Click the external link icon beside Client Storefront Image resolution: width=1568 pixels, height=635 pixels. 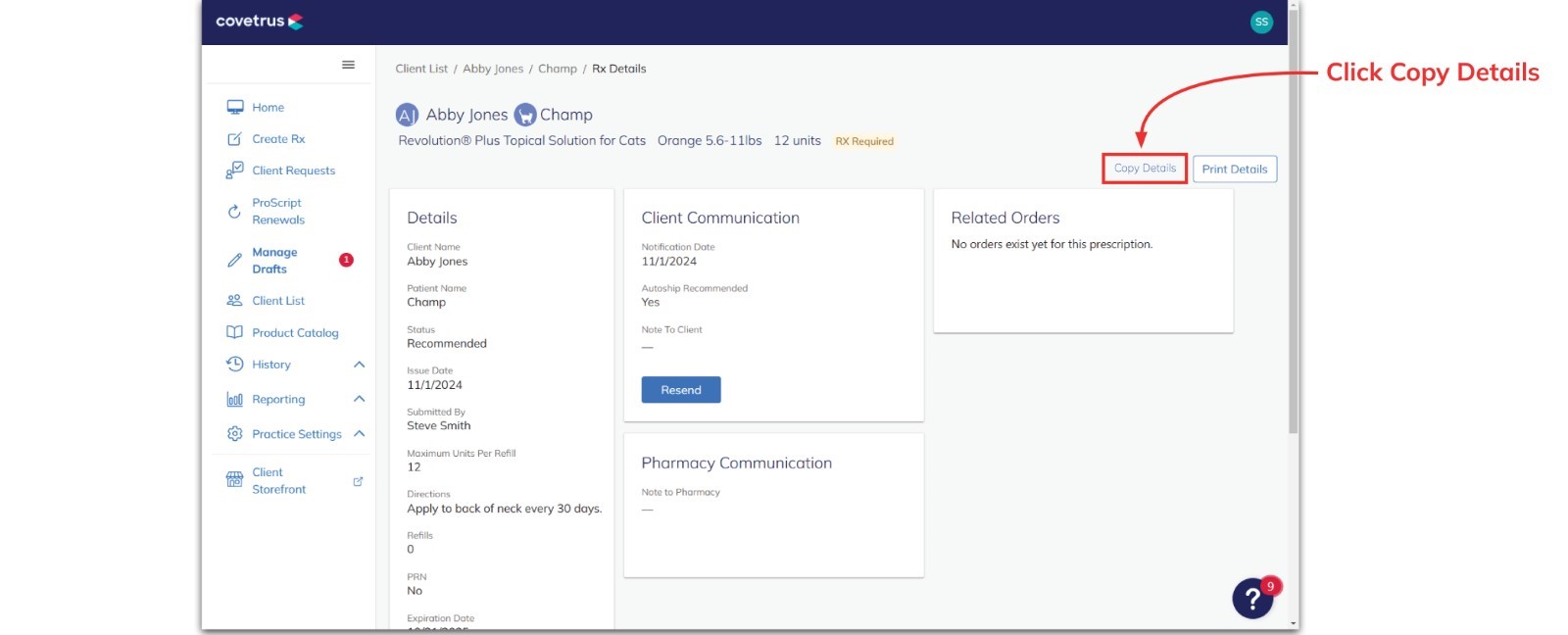pos(358,481)
